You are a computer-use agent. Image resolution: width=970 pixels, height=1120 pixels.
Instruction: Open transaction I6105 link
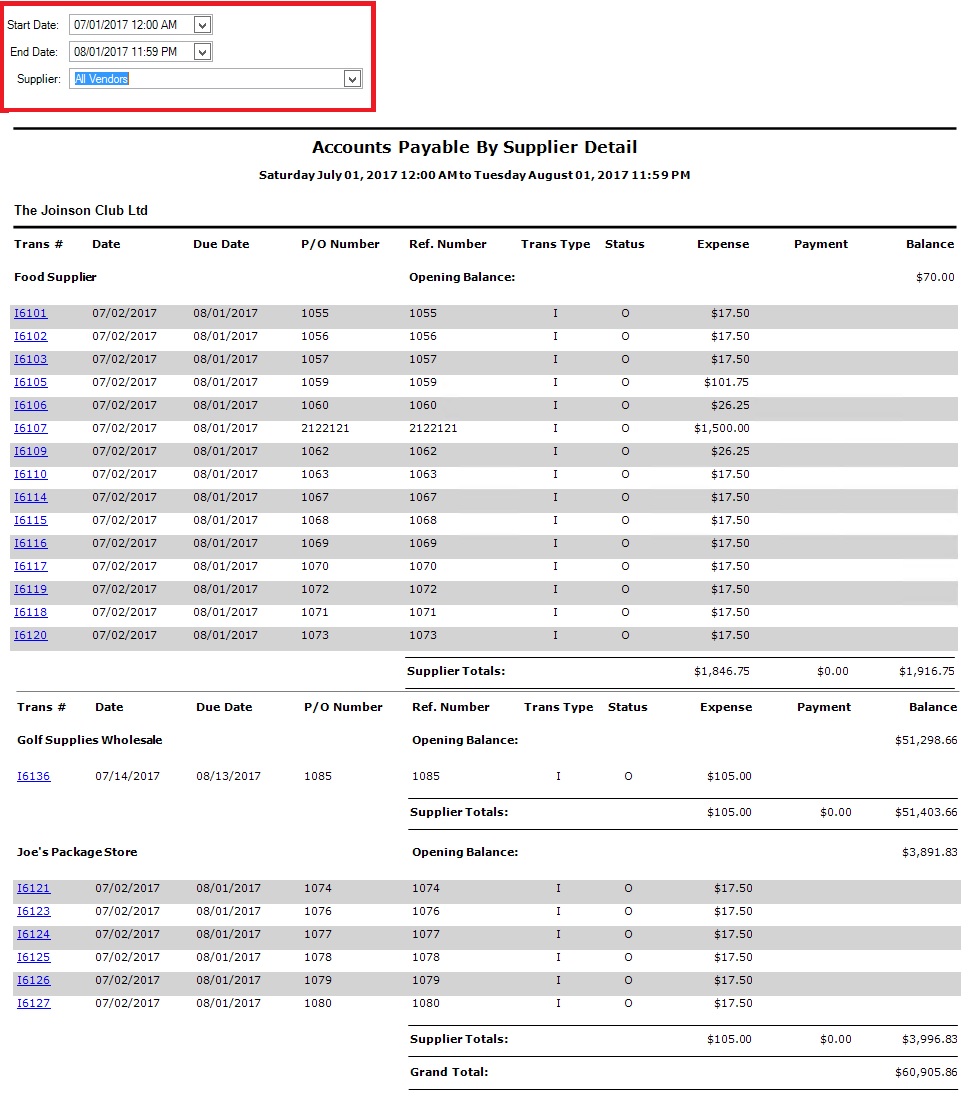point(30,383)
